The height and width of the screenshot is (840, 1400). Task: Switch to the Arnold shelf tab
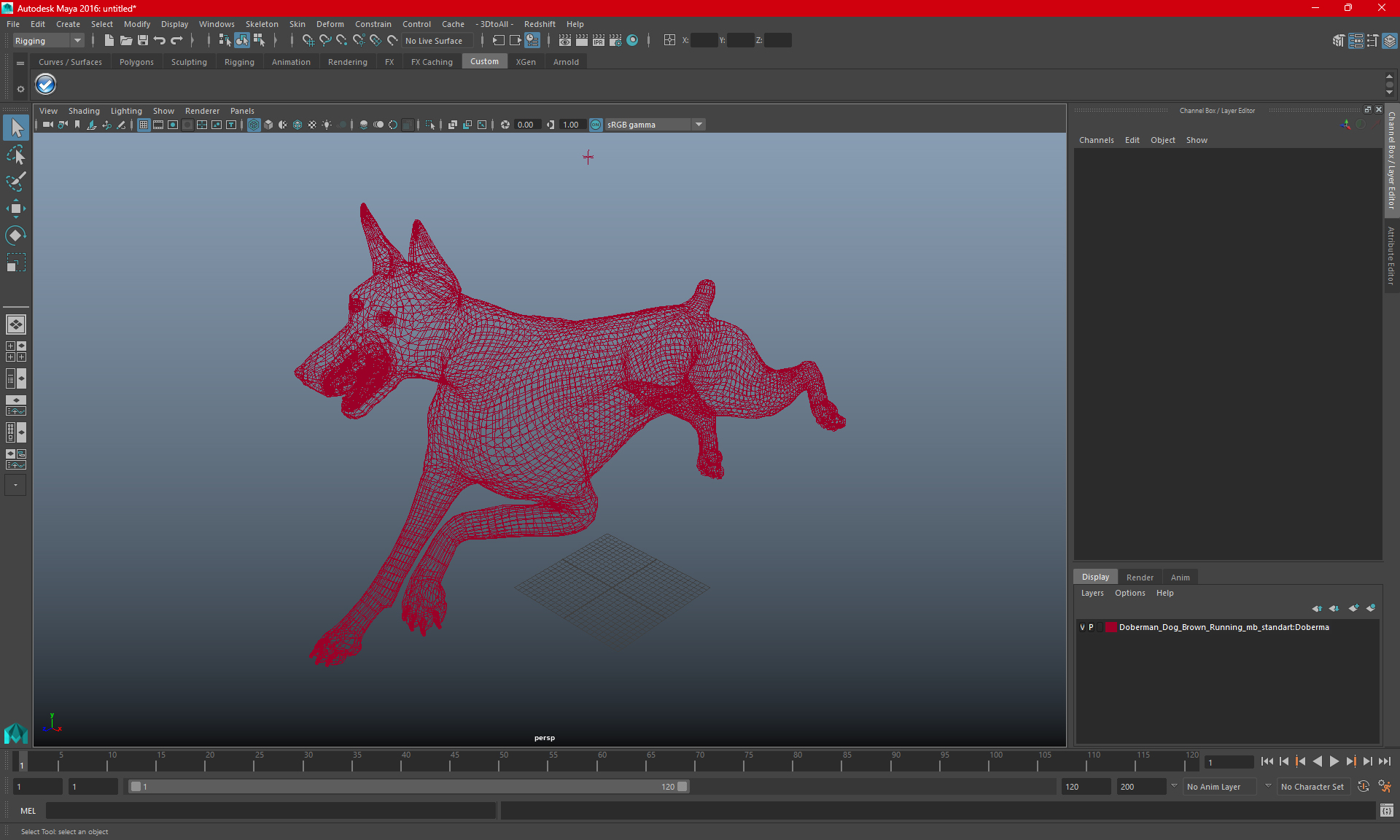pos(566,62)
